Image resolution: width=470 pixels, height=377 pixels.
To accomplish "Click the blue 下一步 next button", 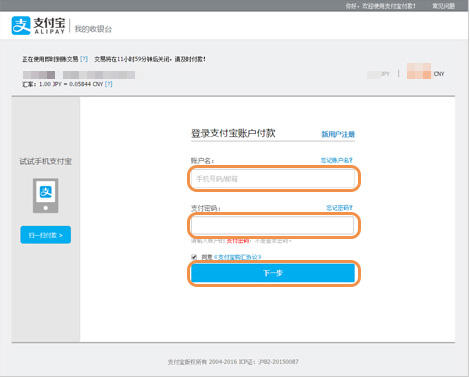I will [x=273, y=273].
